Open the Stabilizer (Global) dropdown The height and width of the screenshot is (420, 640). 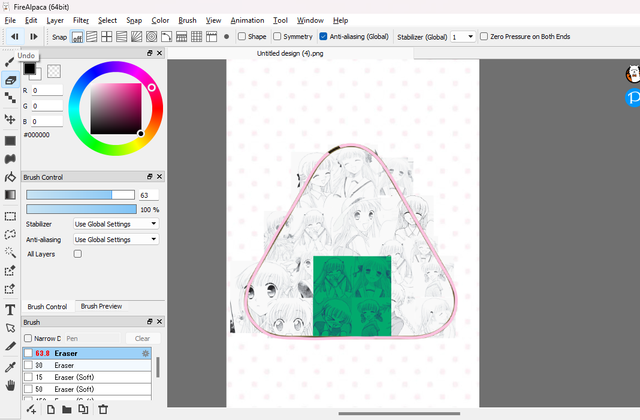click(x=463, y=37)
